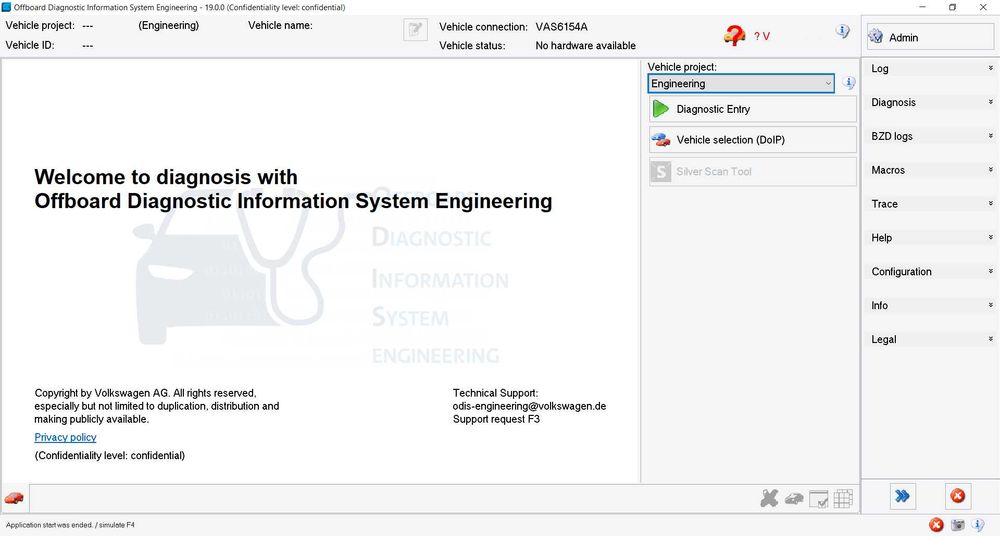The width and height of the screenshot is (1000, 536).
Task: Click the '? V' voltage reading text
Action: click(761, 36)
